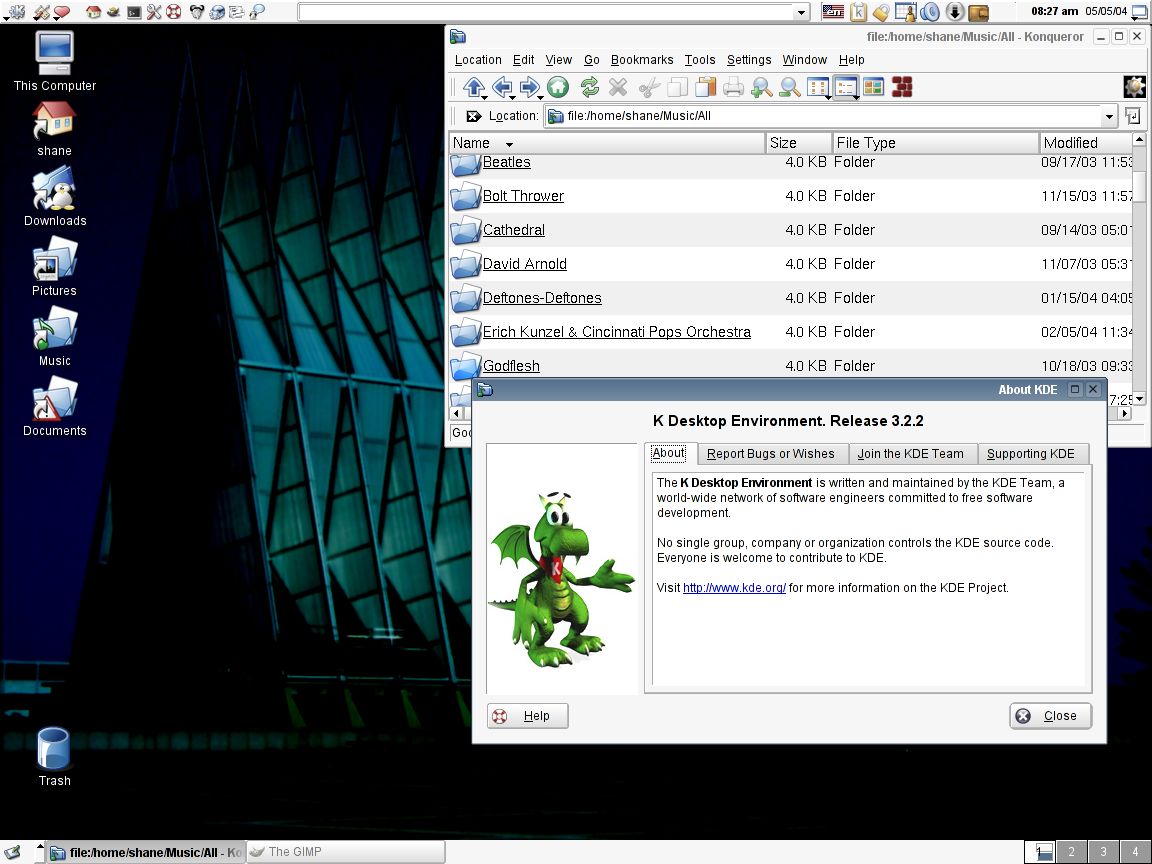Open the Downloads desktop folder
The width and height of the screenshot is (1152, 864).
tap(54, 196)
